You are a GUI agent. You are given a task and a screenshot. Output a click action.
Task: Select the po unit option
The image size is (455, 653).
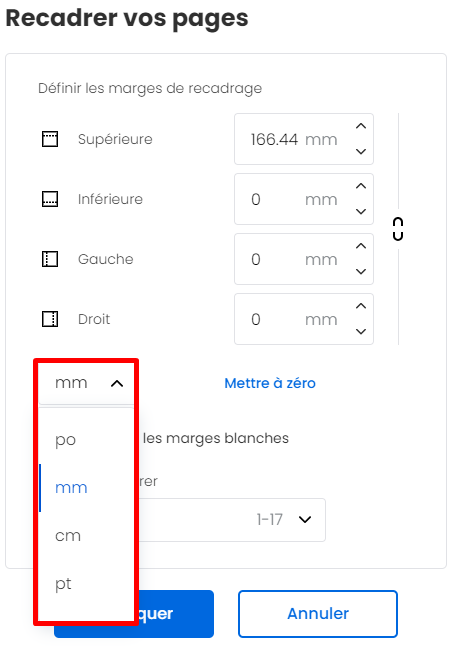87,440
